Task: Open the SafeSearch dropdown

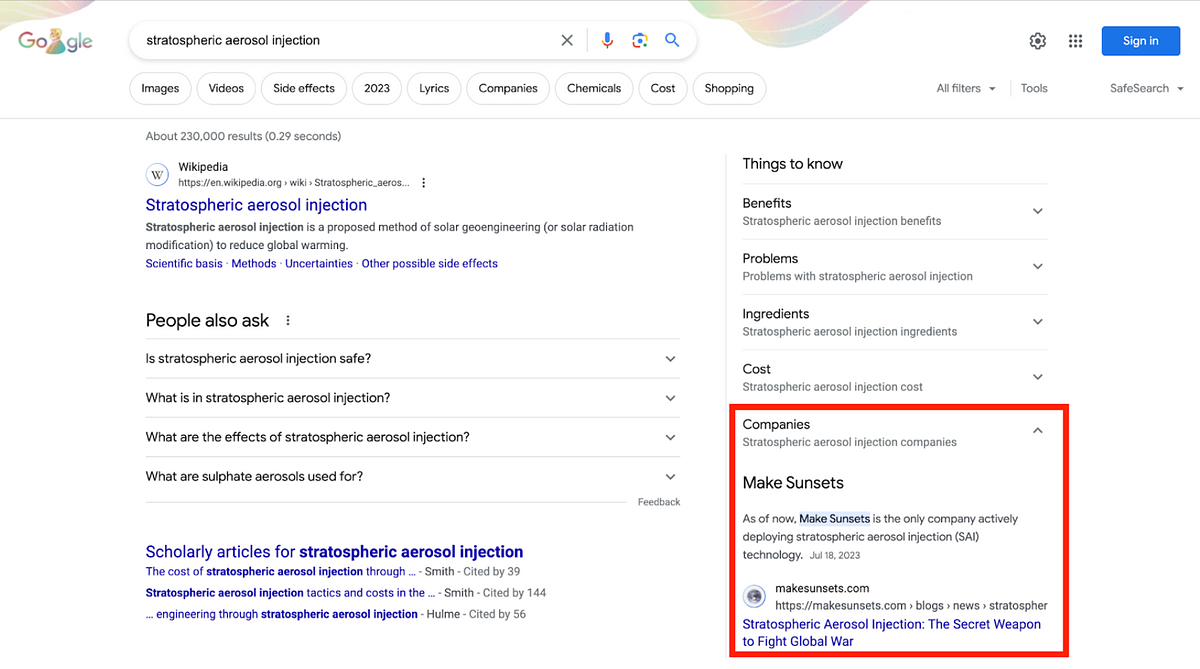Action: point(1146,88)
